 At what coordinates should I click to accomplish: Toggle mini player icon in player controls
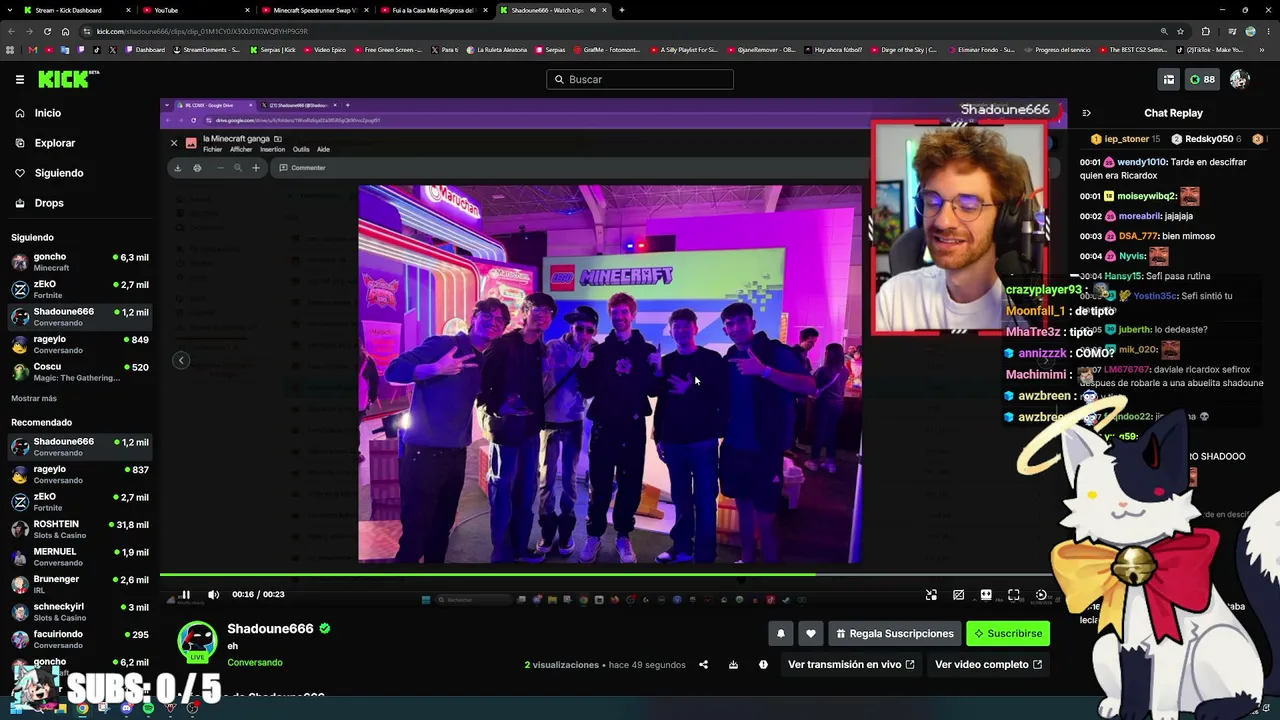[931, 595]
